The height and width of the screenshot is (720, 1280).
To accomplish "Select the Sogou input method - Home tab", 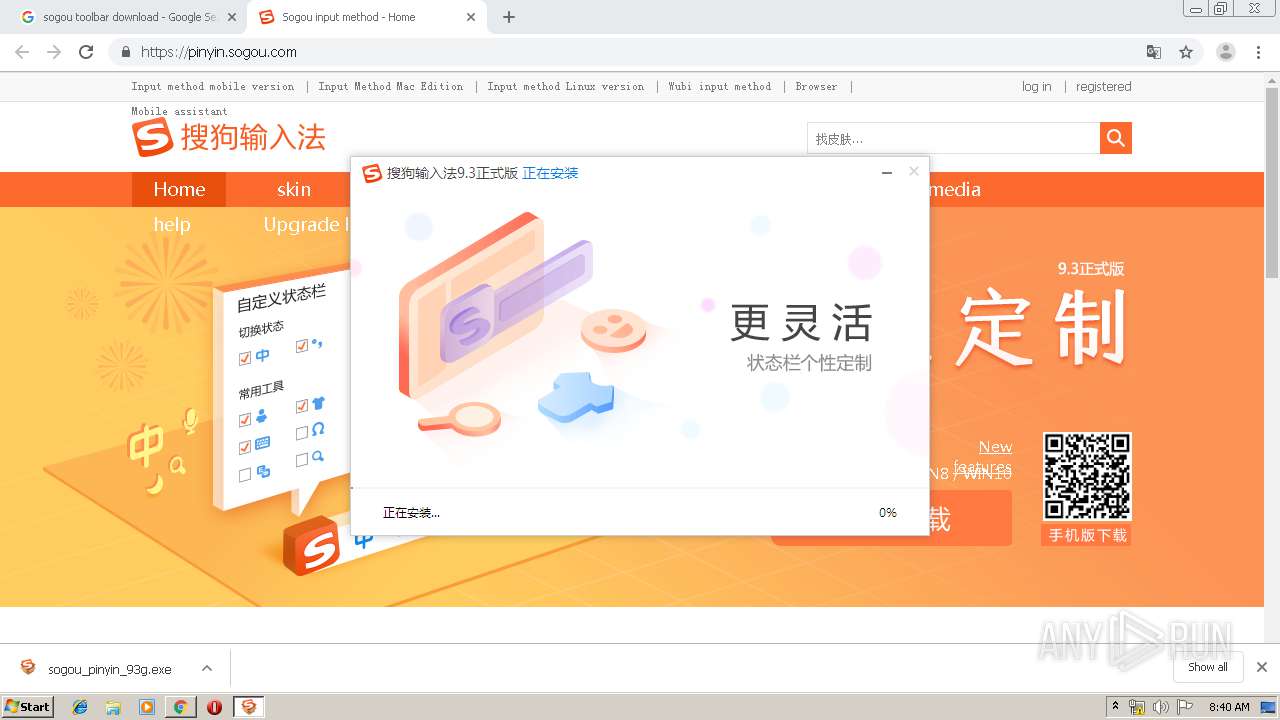I will (365, 17).
